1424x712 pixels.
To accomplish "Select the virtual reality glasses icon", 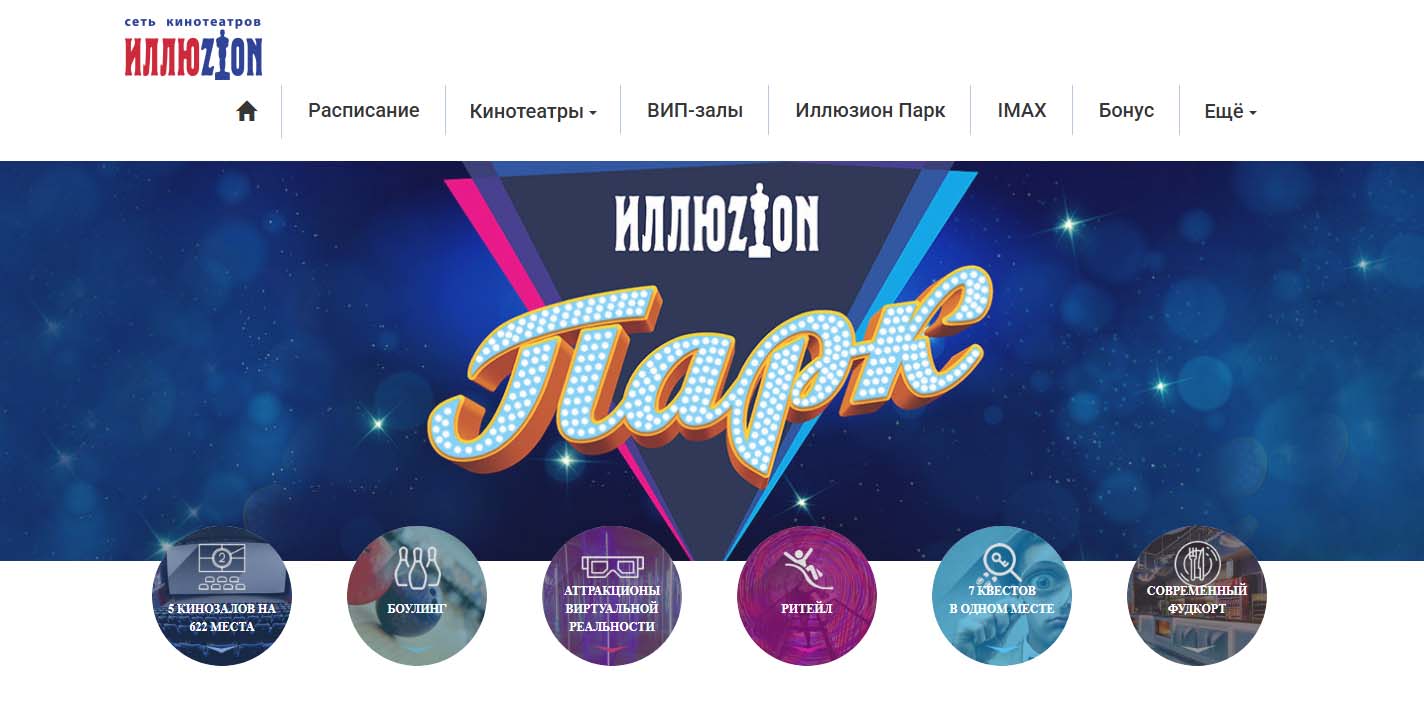I will [612, 566].
